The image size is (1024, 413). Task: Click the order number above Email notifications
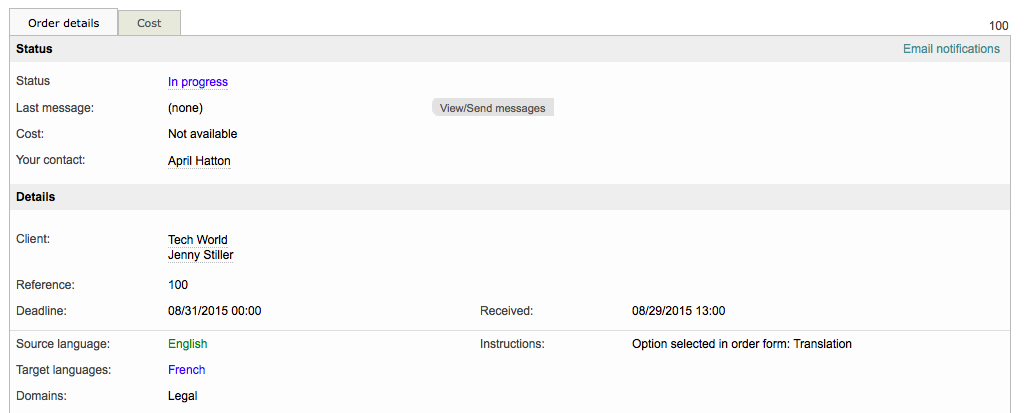coord(998,26)
